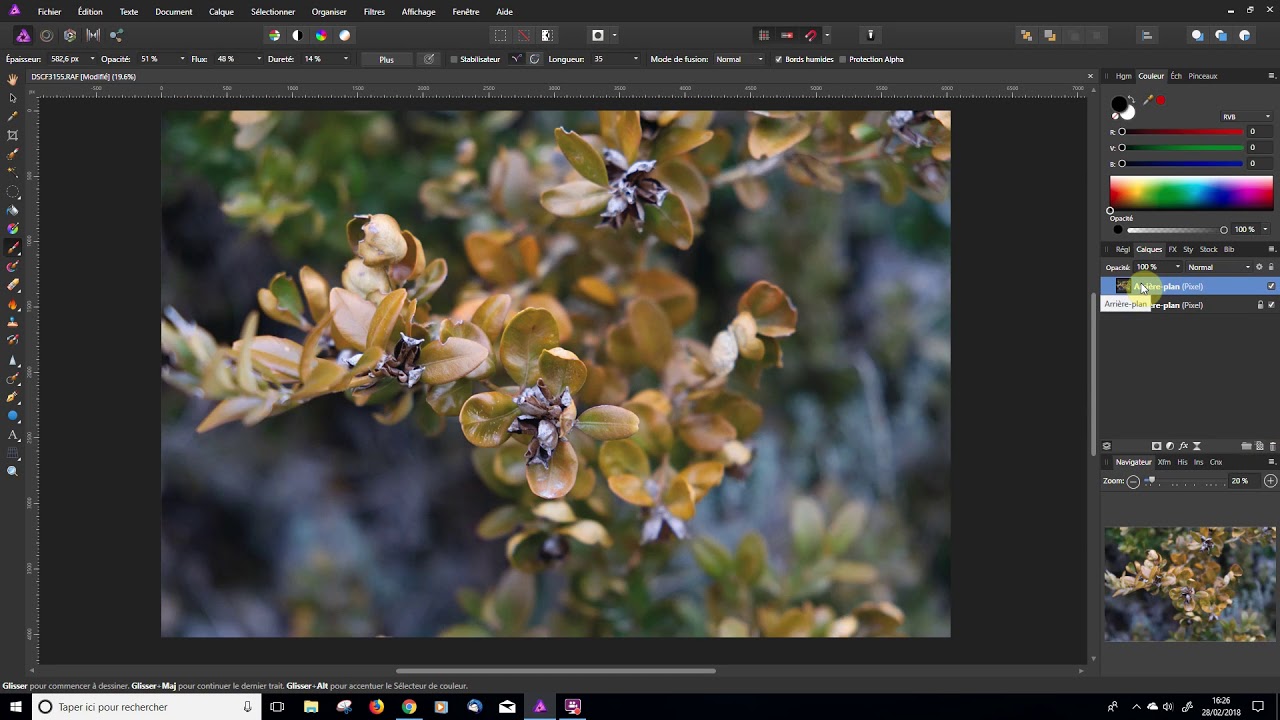Screen dimensions: 1280x720
Task: Add a mask layer icon
Action: point(1157,446)
